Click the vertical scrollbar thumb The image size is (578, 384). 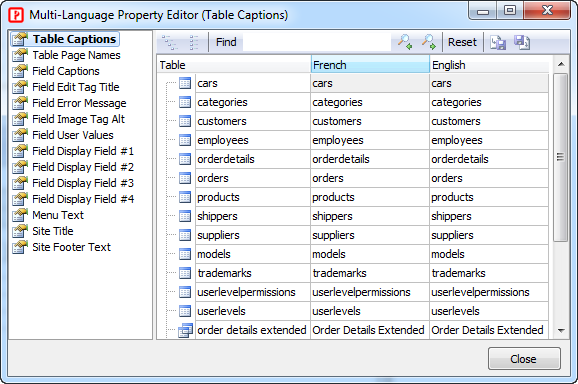coord(561,157)
